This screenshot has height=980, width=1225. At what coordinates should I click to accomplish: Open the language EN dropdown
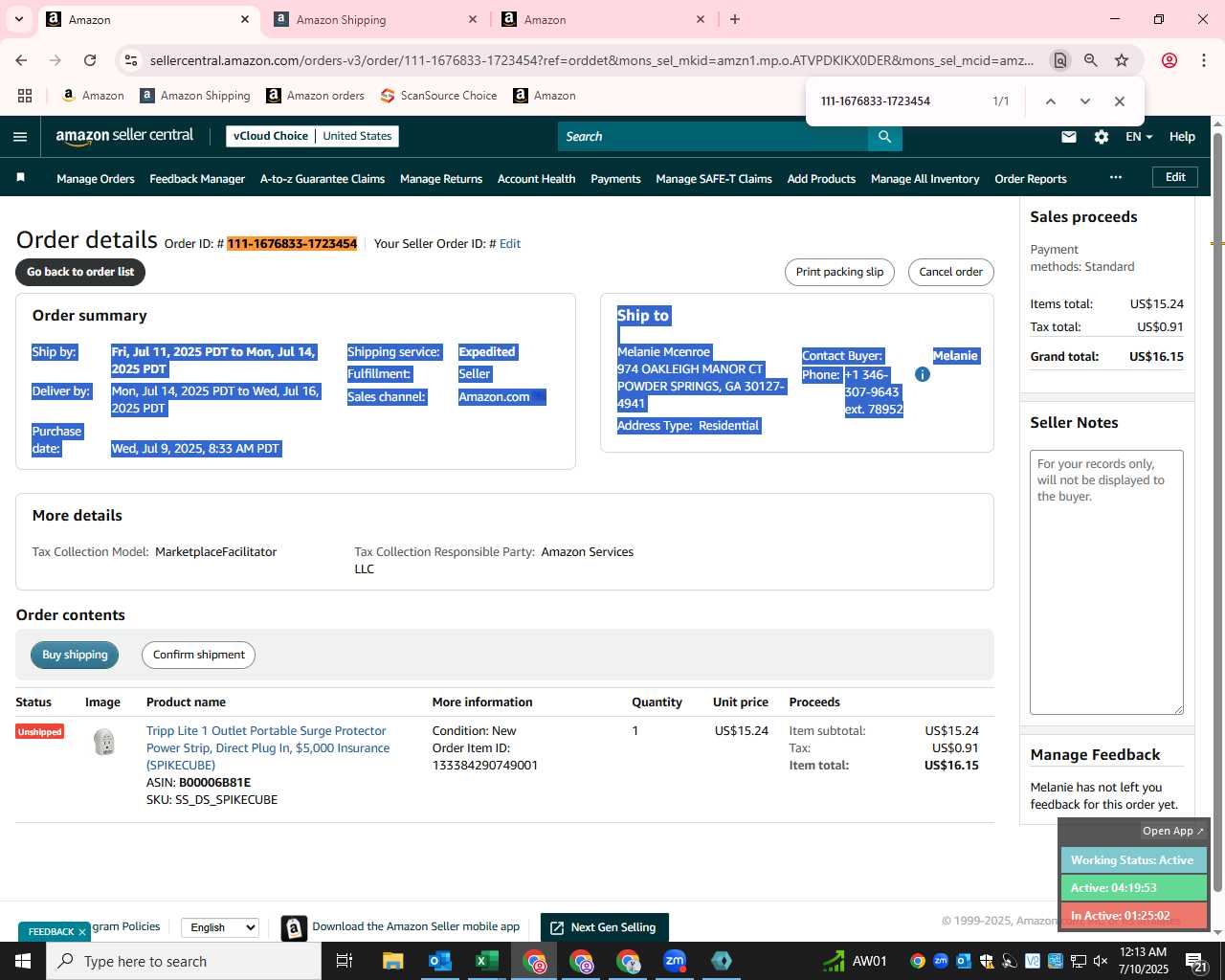(1139, 137)
